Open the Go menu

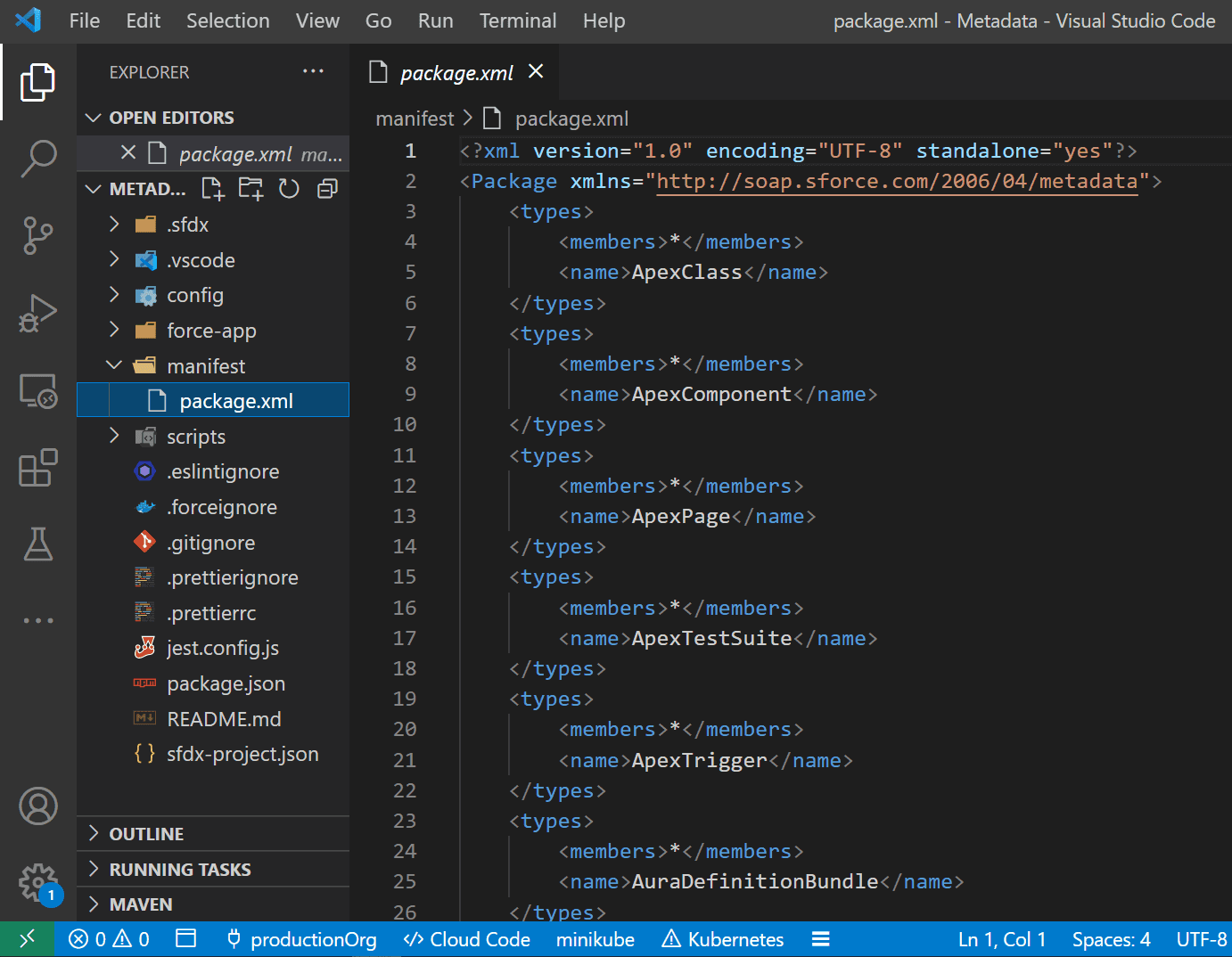tap(378, 20)
